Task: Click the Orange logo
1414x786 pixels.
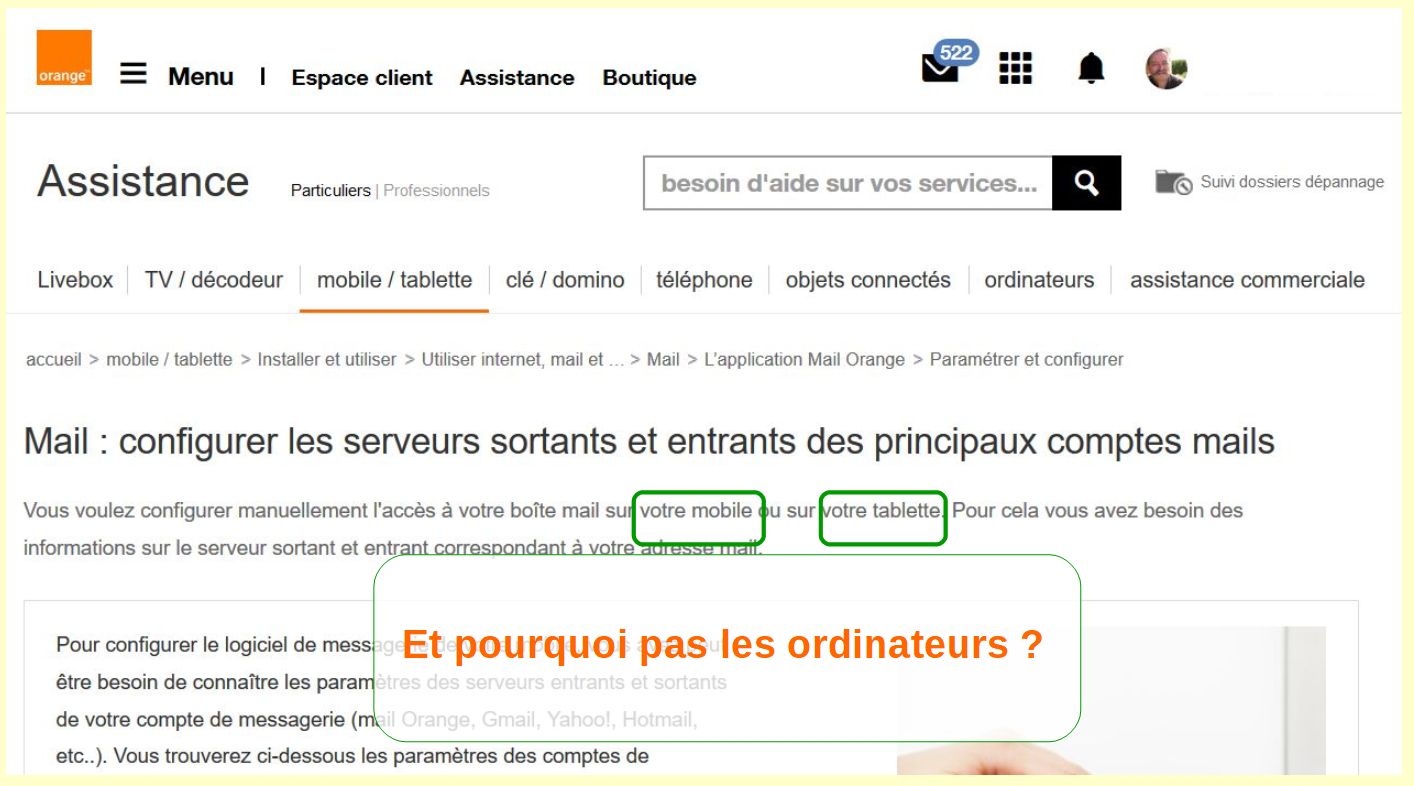Action: [x=64, y=58]
